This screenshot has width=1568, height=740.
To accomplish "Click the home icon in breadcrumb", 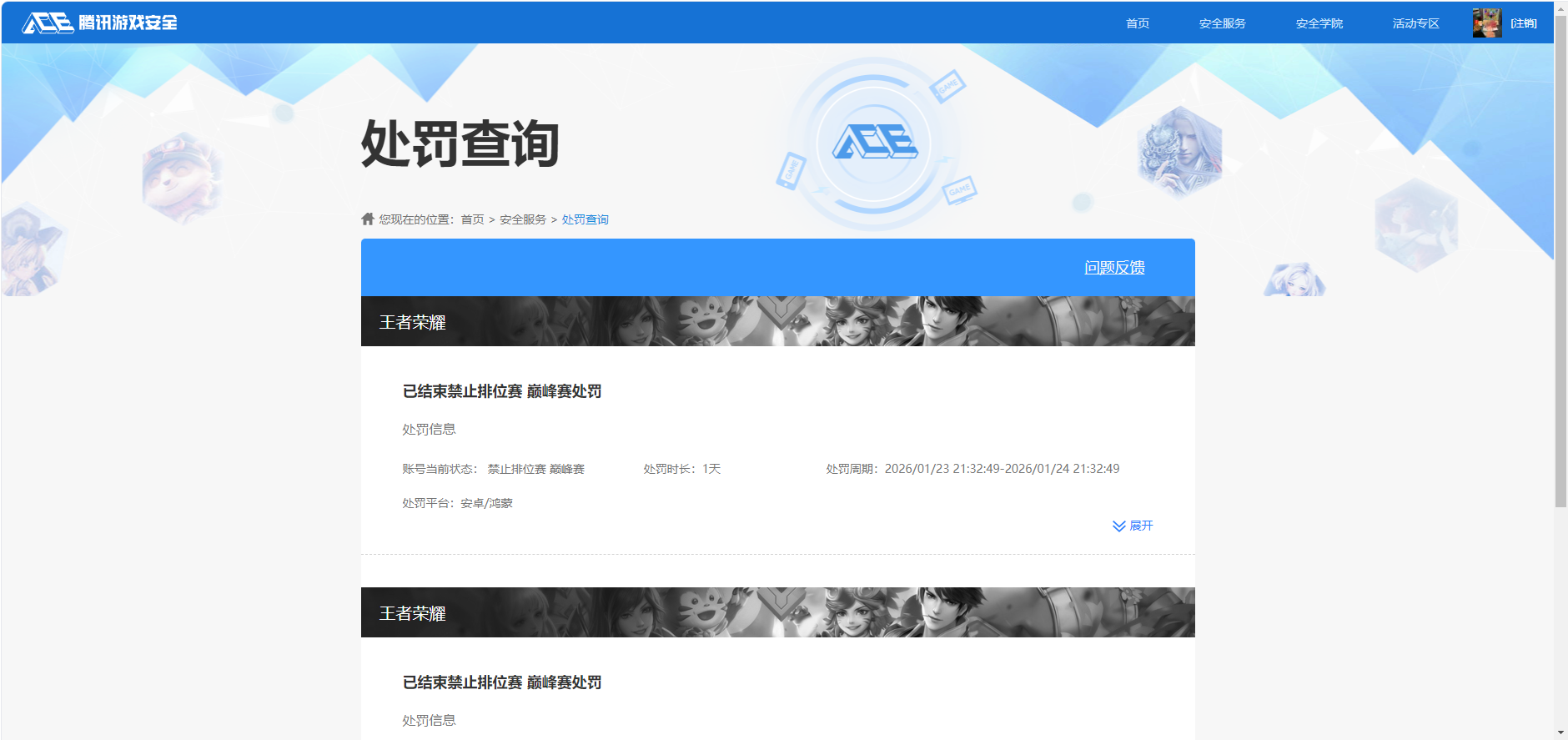I will (368, 219).
